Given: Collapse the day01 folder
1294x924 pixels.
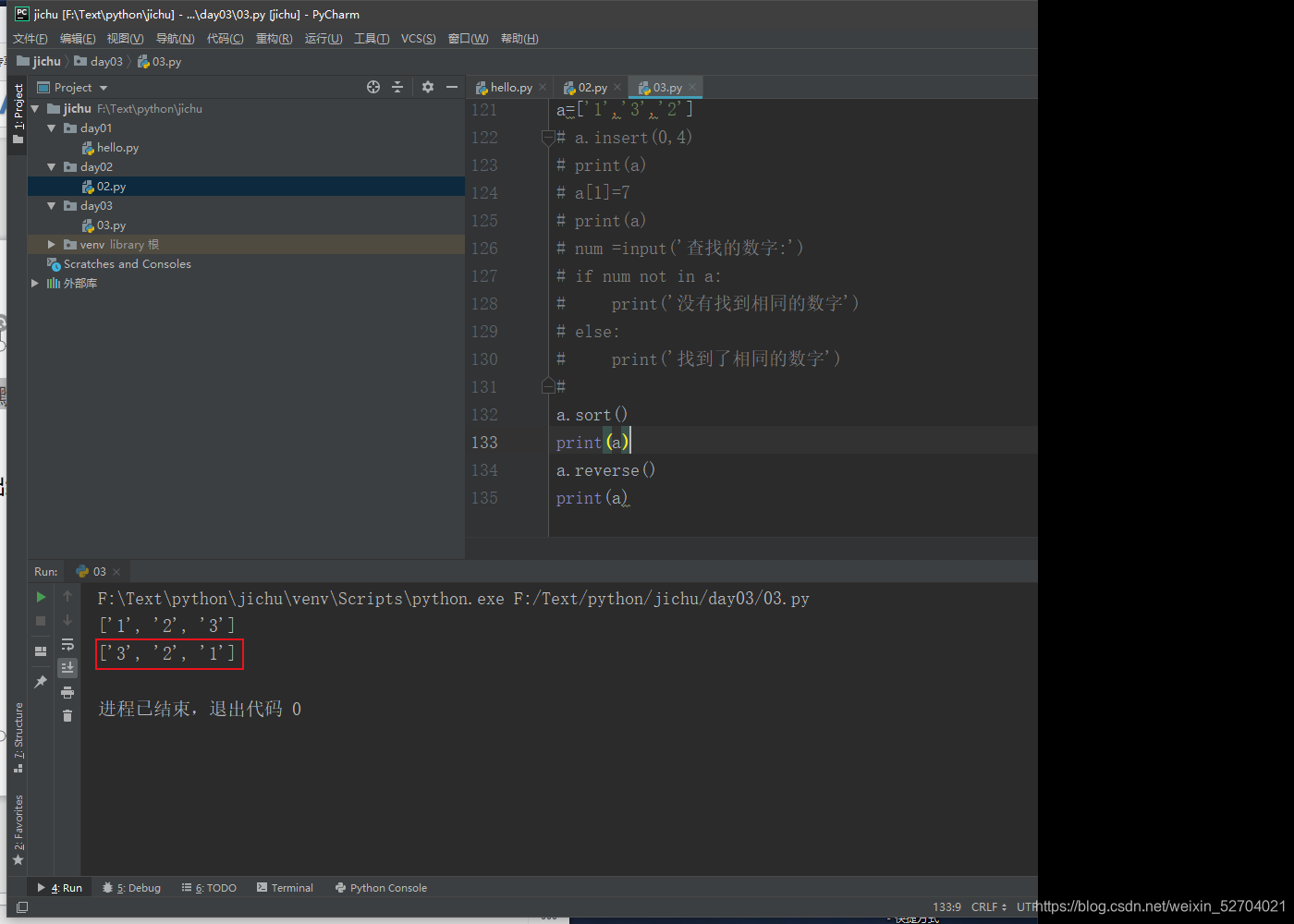Looking at the screenshot, I should [52, 128].
